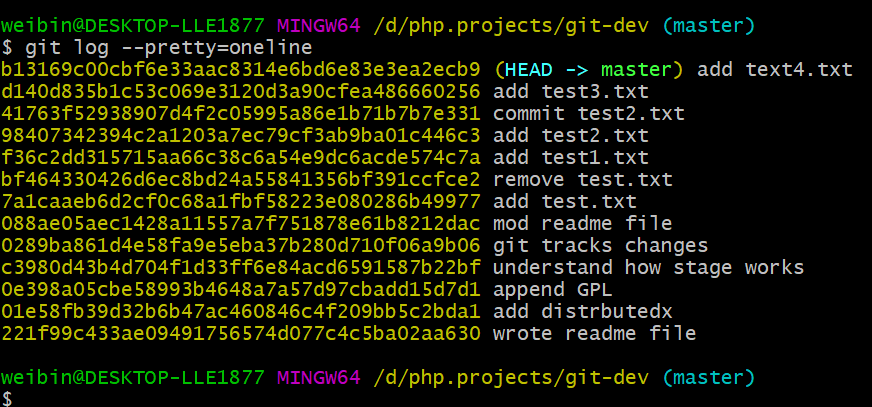
Task: Select the 'mod readme file' message
Action: (x=583, y=224)
